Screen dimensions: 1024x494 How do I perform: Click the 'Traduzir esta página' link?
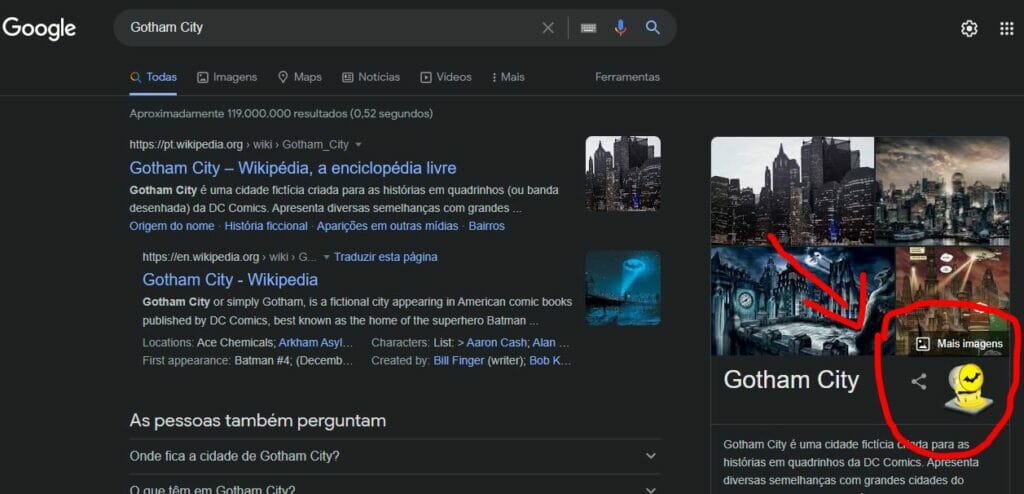point(385,257)
